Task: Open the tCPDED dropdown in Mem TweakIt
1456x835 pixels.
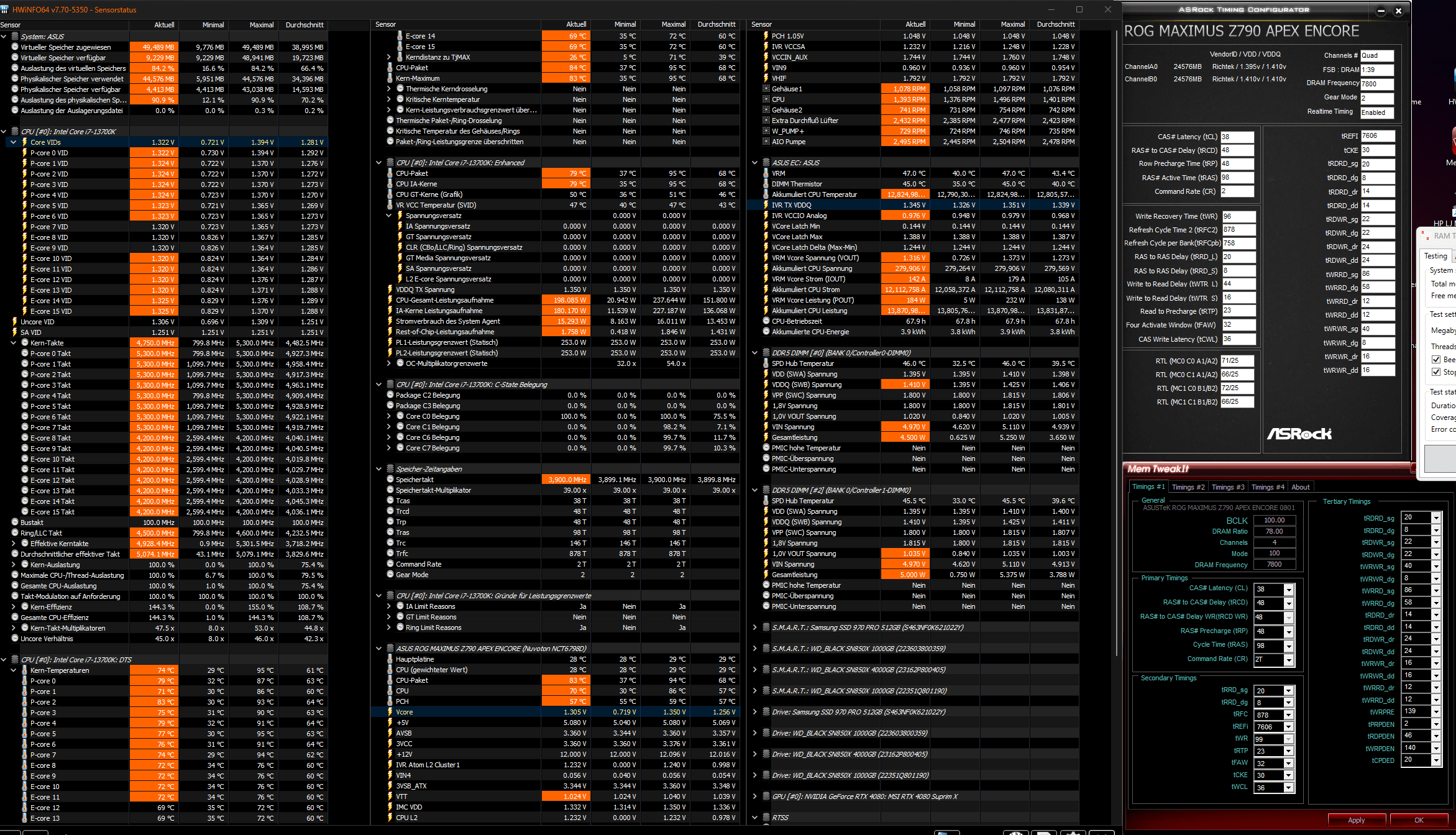Action: point(1435,760)
